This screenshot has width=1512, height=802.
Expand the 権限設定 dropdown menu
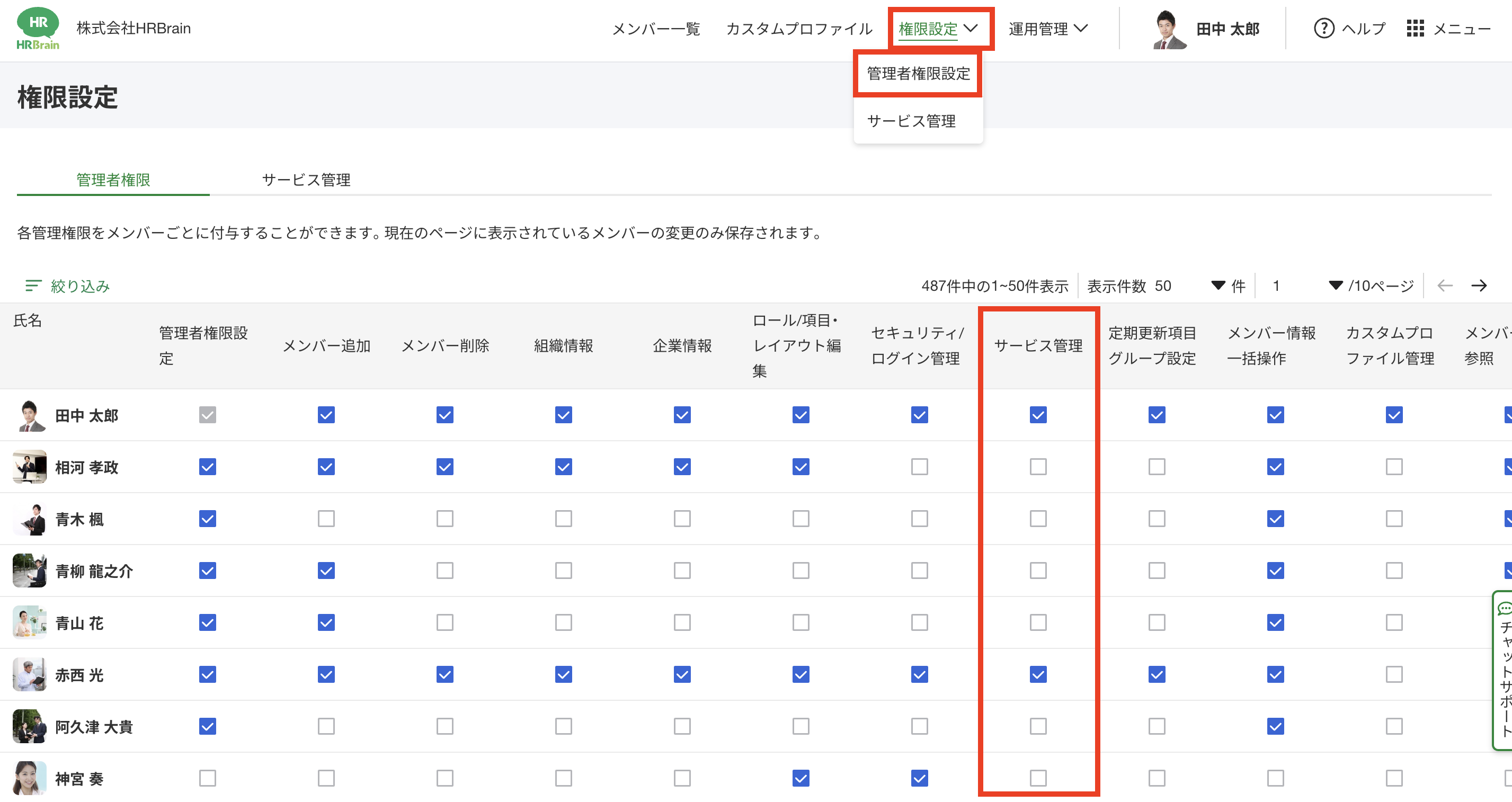(938, 28)
